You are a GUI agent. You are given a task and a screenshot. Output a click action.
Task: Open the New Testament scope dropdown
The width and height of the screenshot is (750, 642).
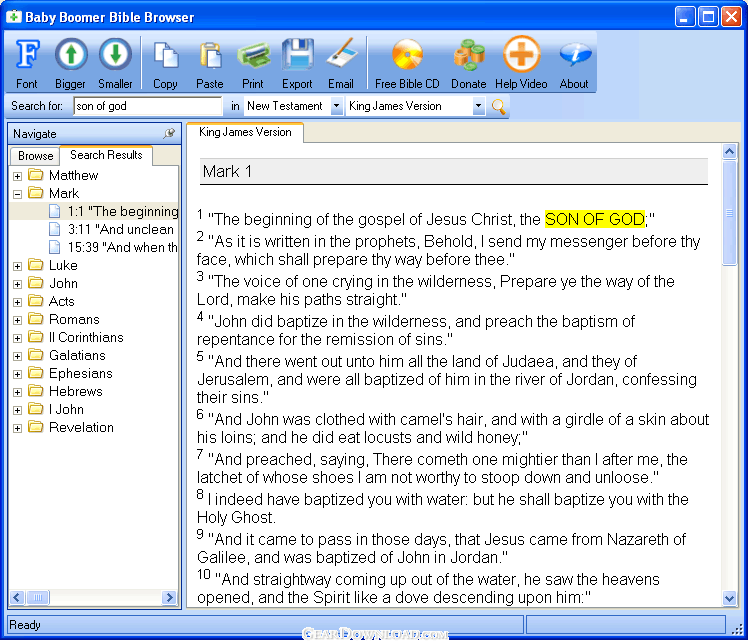336,106
